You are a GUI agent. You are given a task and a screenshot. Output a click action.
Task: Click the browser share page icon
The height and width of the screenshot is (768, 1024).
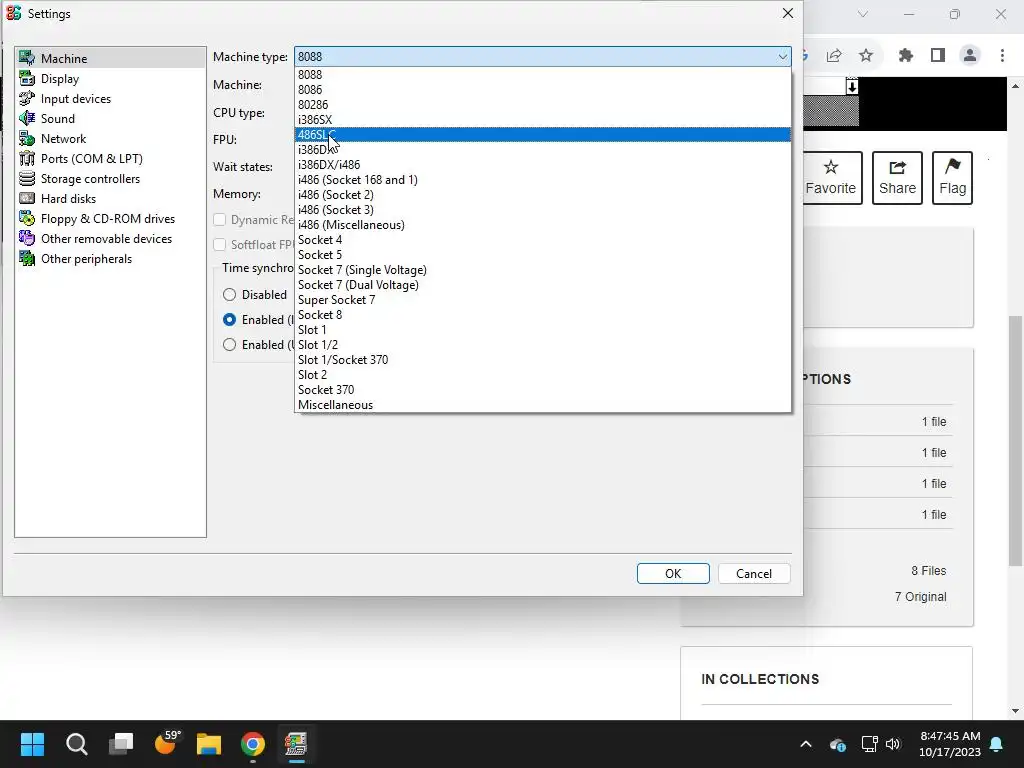click(x=834, y=56)
